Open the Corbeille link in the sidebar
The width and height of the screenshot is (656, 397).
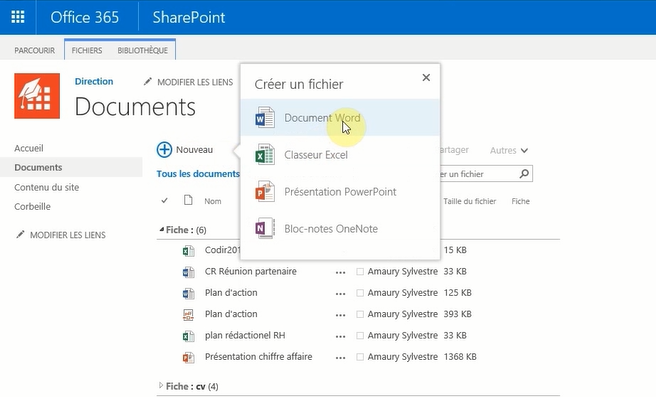coord(32,206)
